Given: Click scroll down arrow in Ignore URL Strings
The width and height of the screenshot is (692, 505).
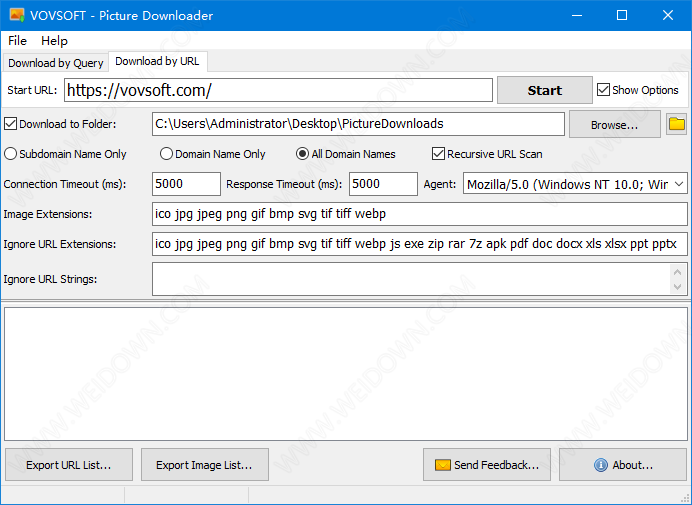Looking at the screenshot, I should pyautogui.click(x=678, y=287).
